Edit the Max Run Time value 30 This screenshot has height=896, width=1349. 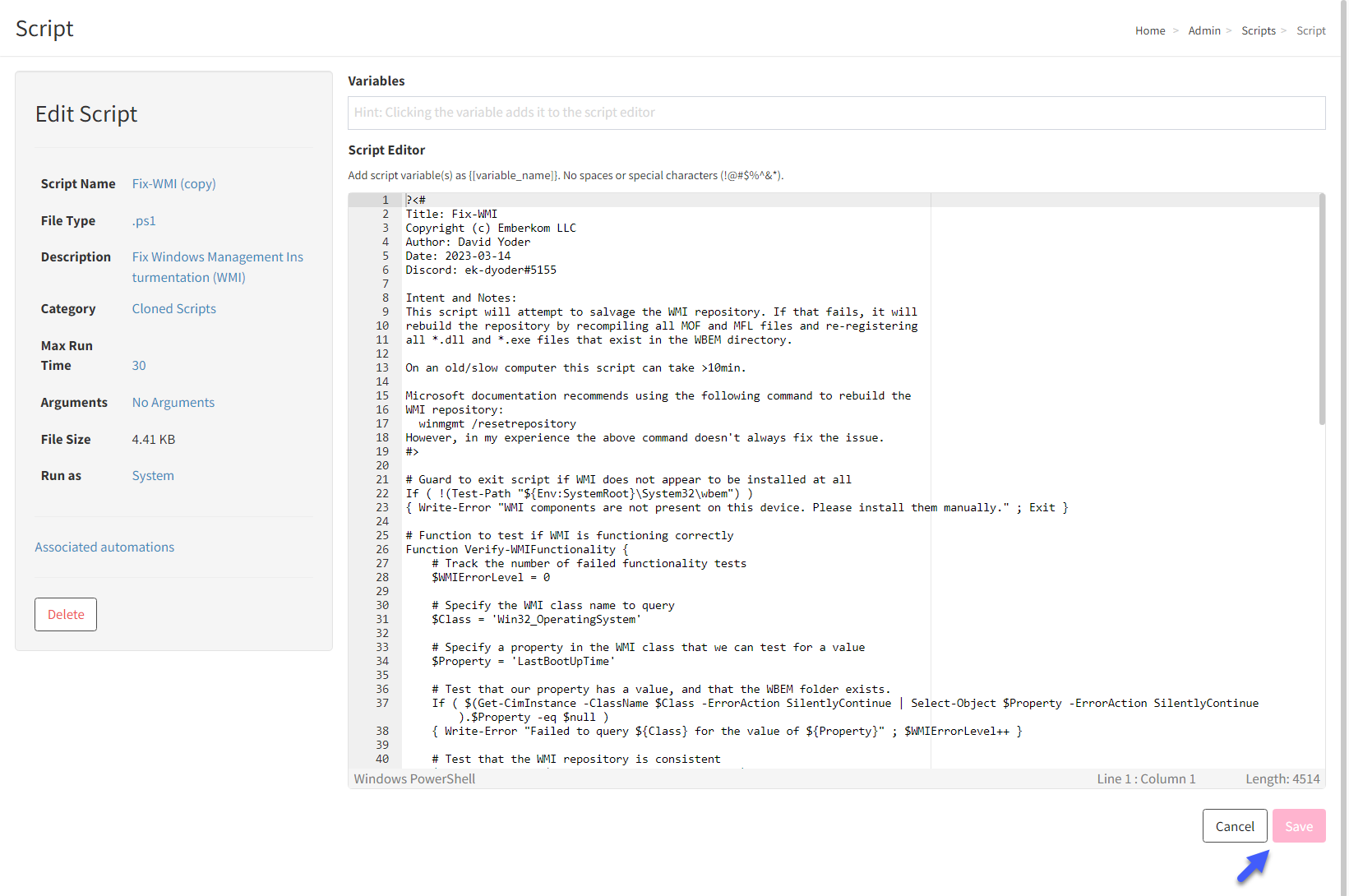(138, 365)
